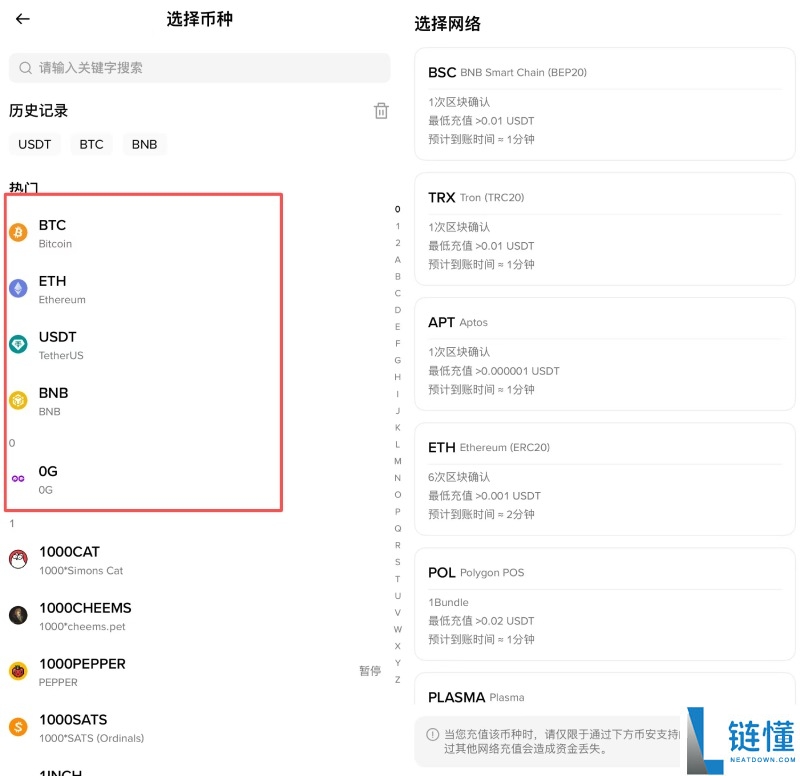Go back using the left arrow icon
This screenshot has height=776, width=800.
22,19
